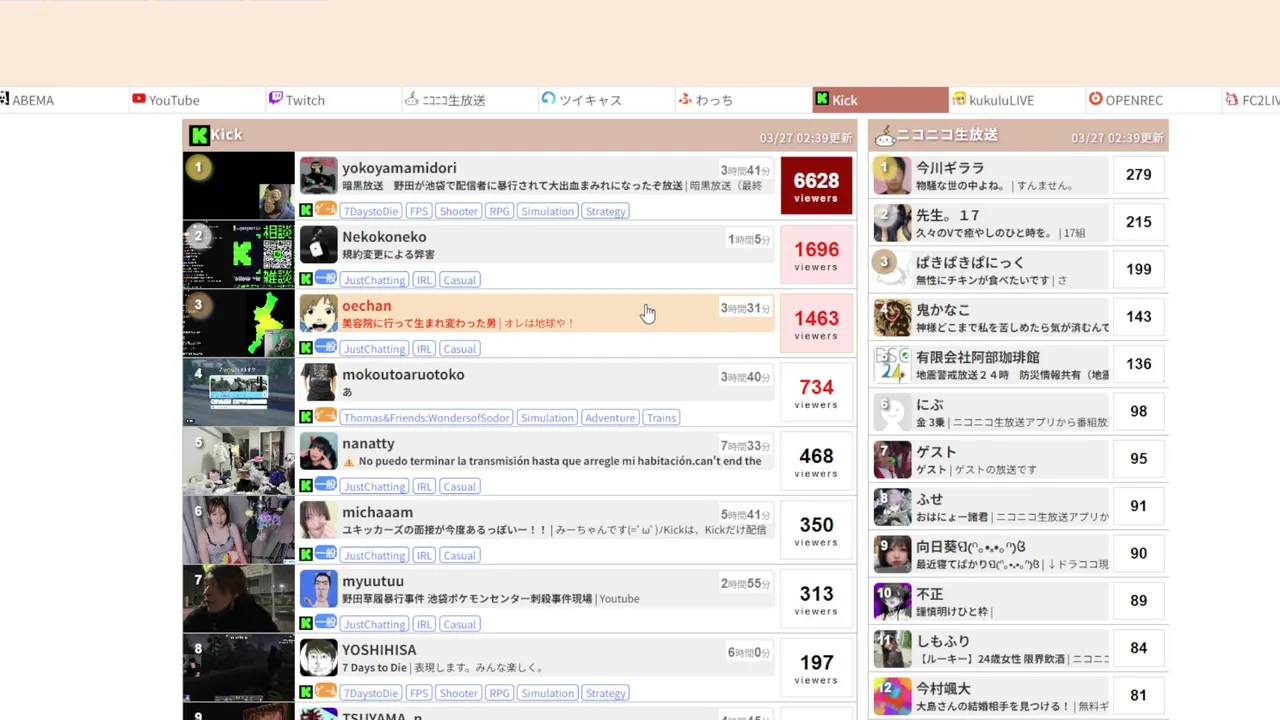The height and width of the screenshot is (720, 1280).
Task: Open the Nekokoneko channel name link
Action: 384,237
